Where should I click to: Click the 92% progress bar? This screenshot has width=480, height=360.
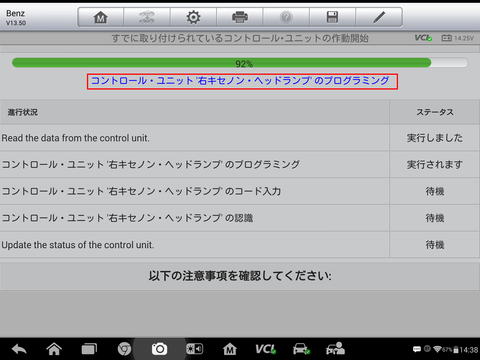240,63
